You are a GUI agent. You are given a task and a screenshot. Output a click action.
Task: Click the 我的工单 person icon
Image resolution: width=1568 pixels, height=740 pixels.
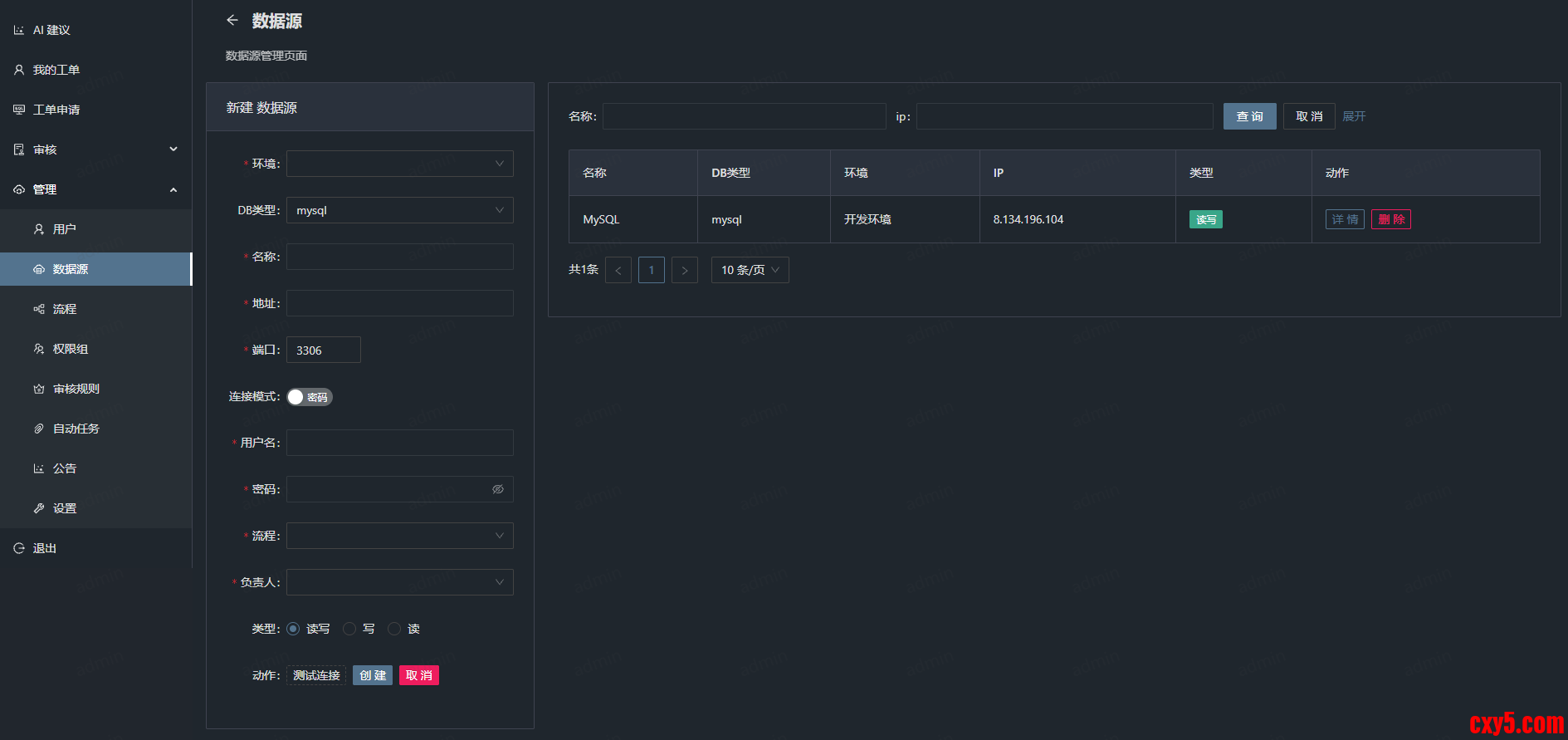[19, 70]
